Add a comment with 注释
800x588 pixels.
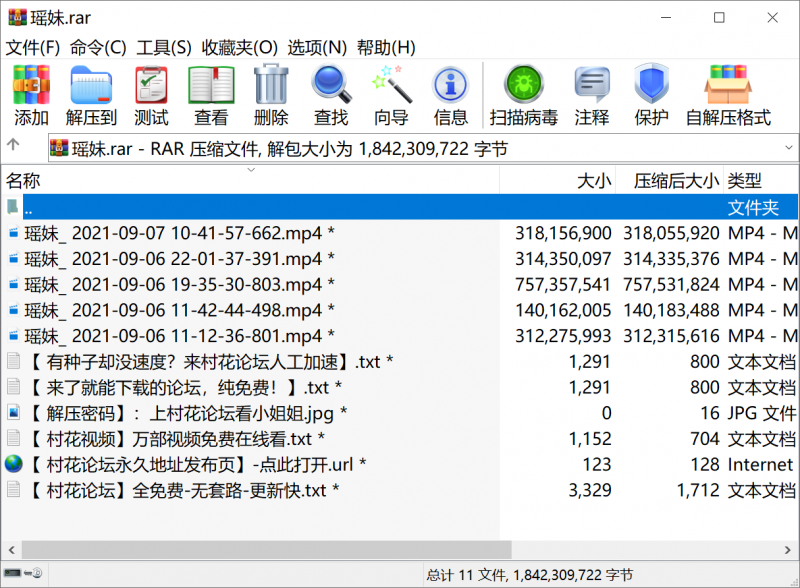[592, 93]
